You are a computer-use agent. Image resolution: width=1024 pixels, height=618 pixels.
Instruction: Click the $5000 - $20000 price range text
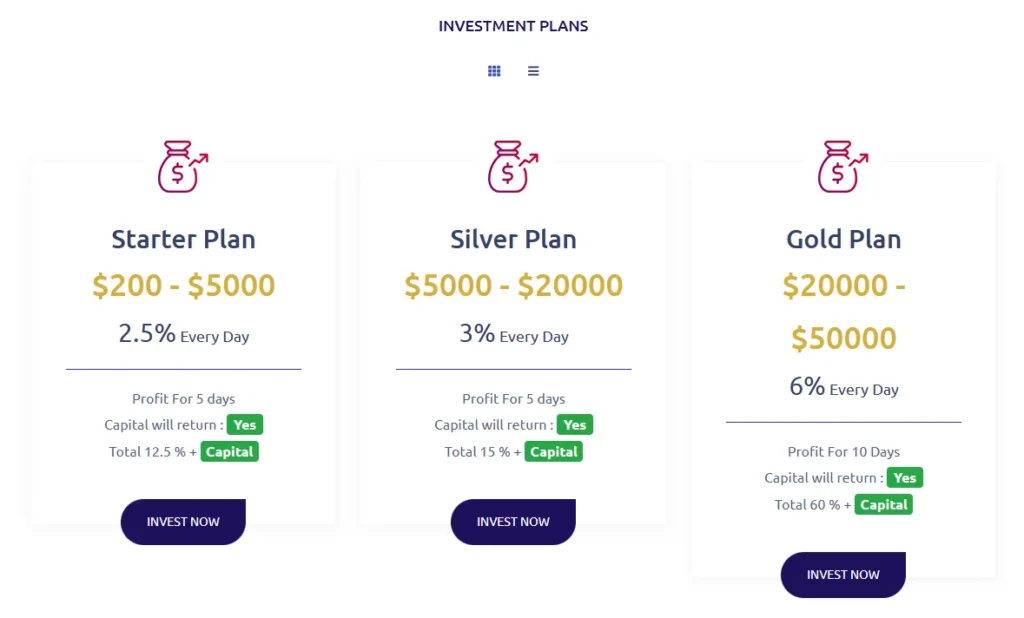click(512, 285)
